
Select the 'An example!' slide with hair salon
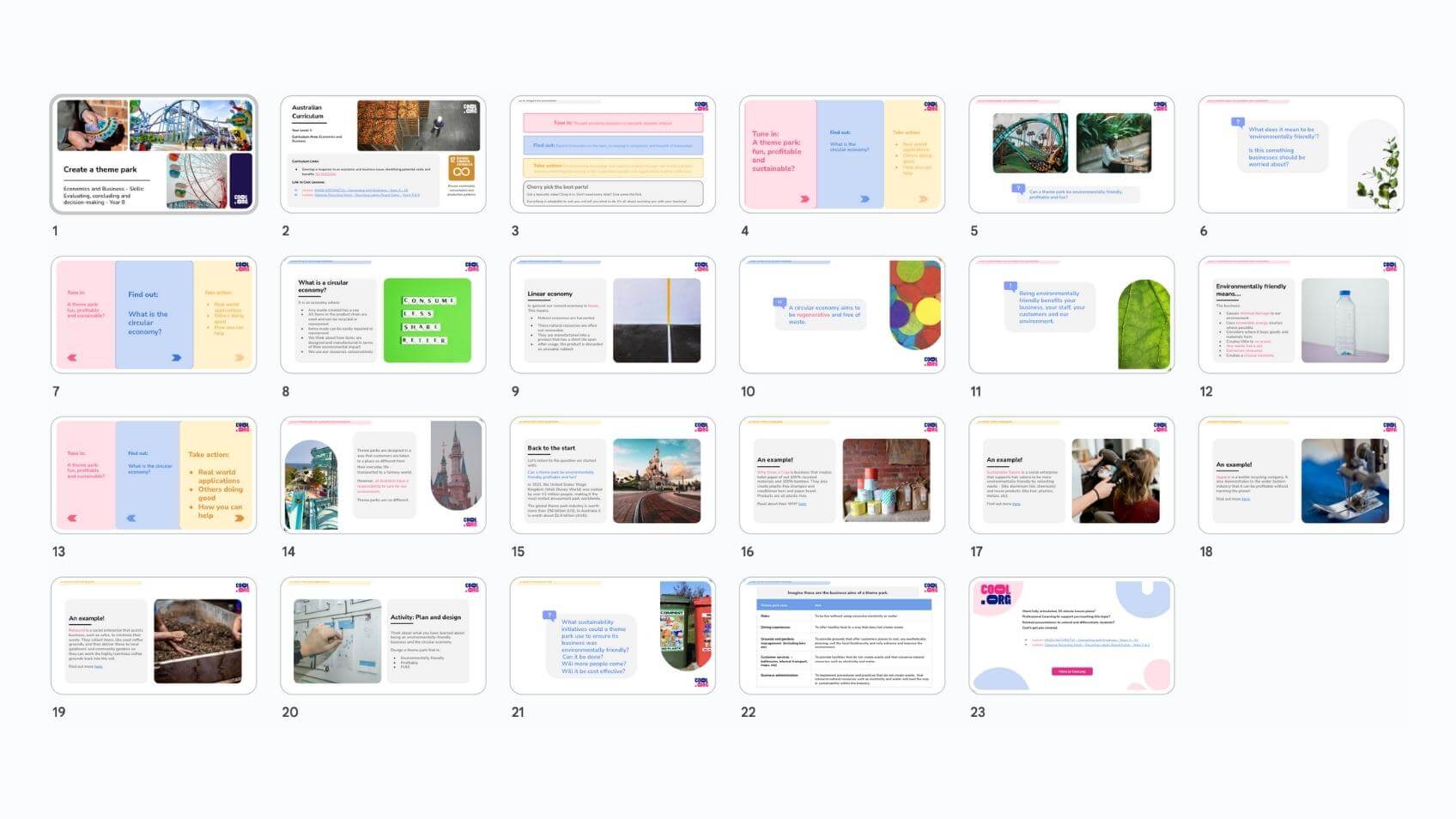point(1071,476)
